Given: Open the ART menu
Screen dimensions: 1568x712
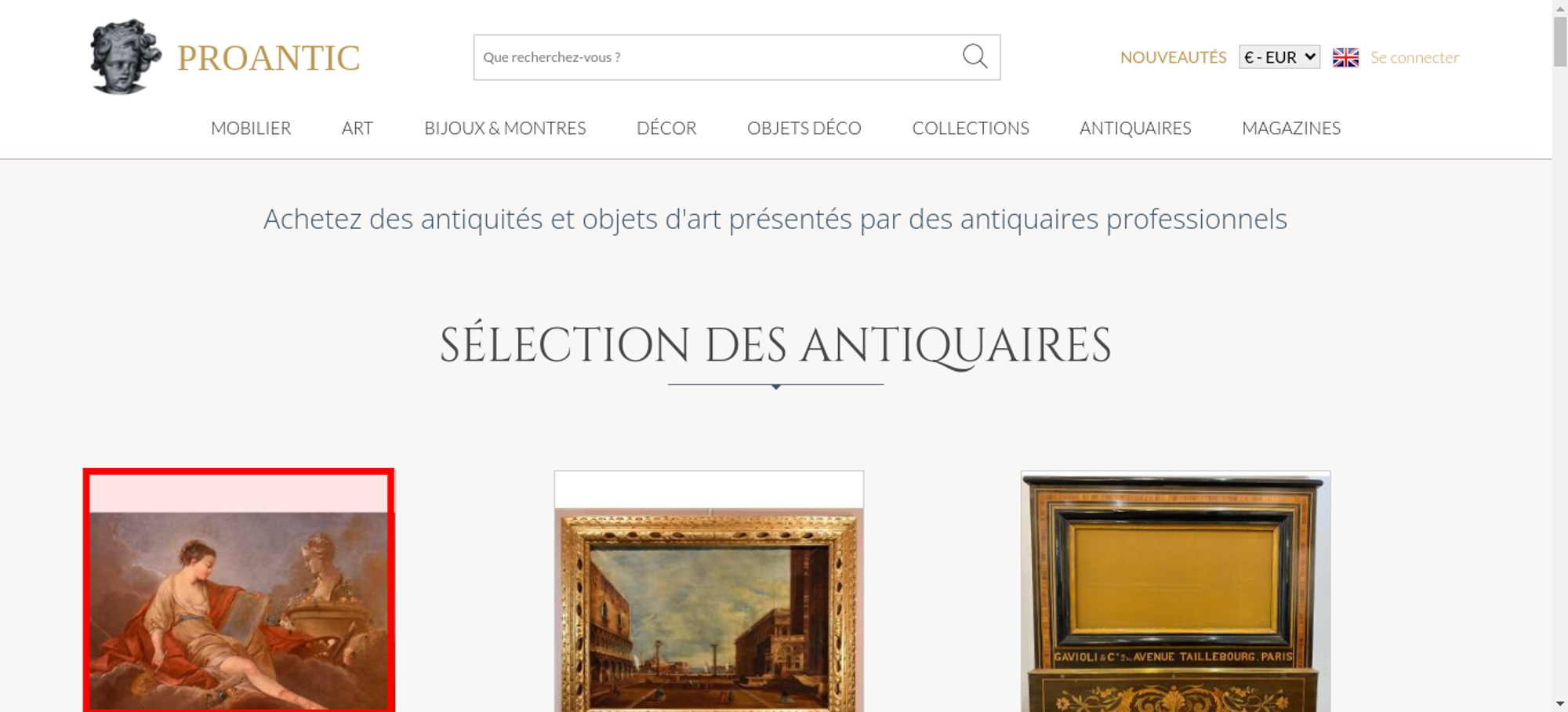Looking at the screenshot, I should (358, 128).
